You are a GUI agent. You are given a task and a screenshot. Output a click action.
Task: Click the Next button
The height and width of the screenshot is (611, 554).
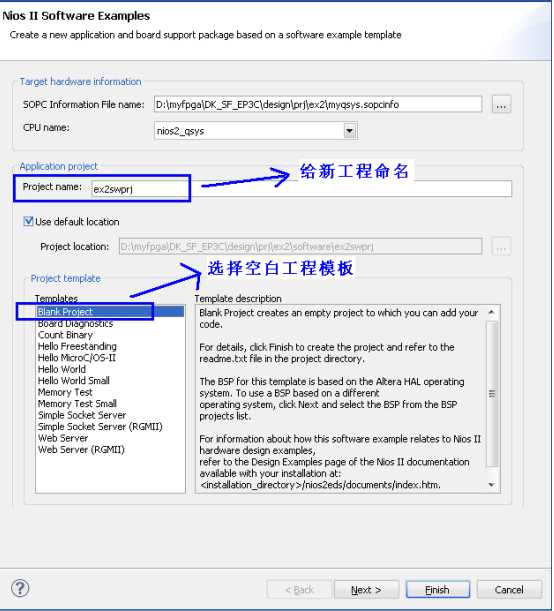[366, 590]
